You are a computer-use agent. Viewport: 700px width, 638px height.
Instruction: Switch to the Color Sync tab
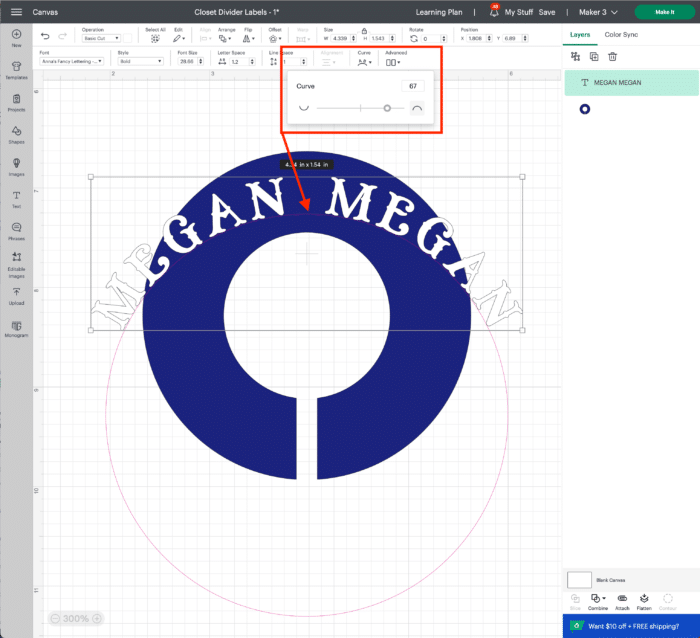click(x=621, y=35)
